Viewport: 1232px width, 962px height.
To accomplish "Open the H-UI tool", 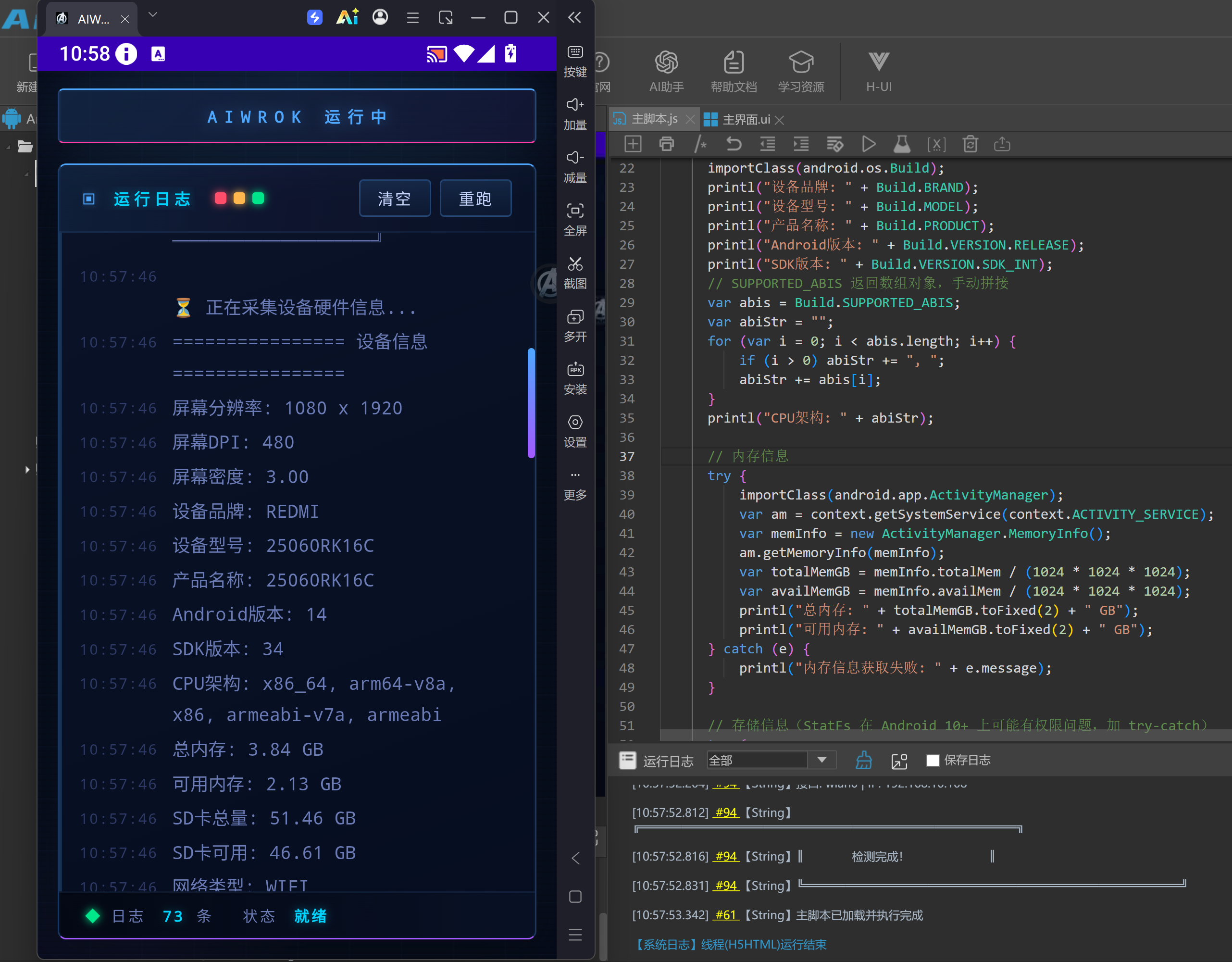I will (879, 72).
